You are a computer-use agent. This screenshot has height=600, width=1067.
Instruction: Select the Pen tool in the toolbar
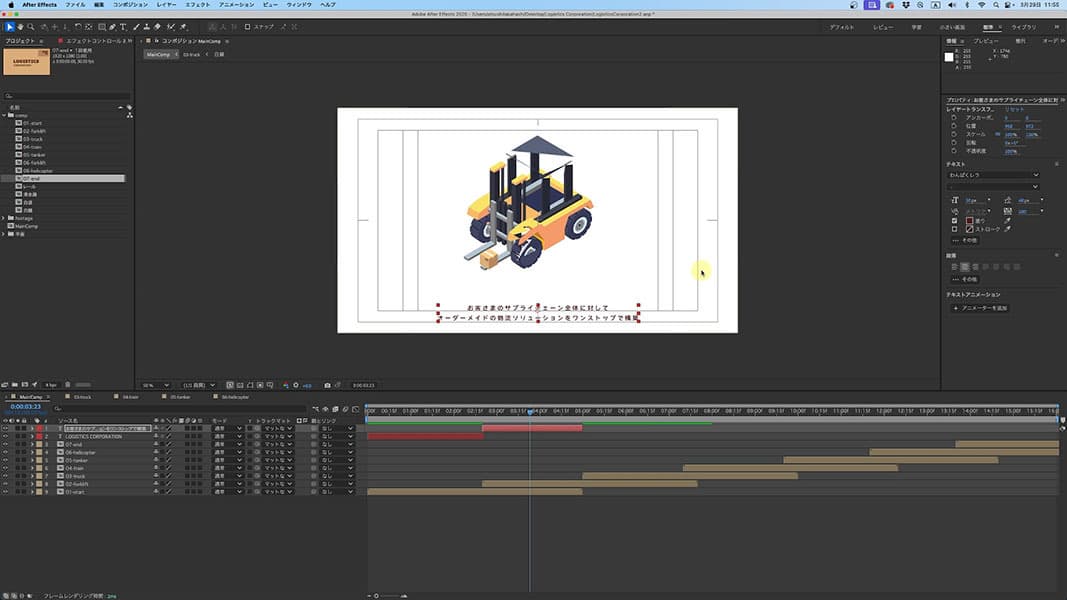(111, 27)
